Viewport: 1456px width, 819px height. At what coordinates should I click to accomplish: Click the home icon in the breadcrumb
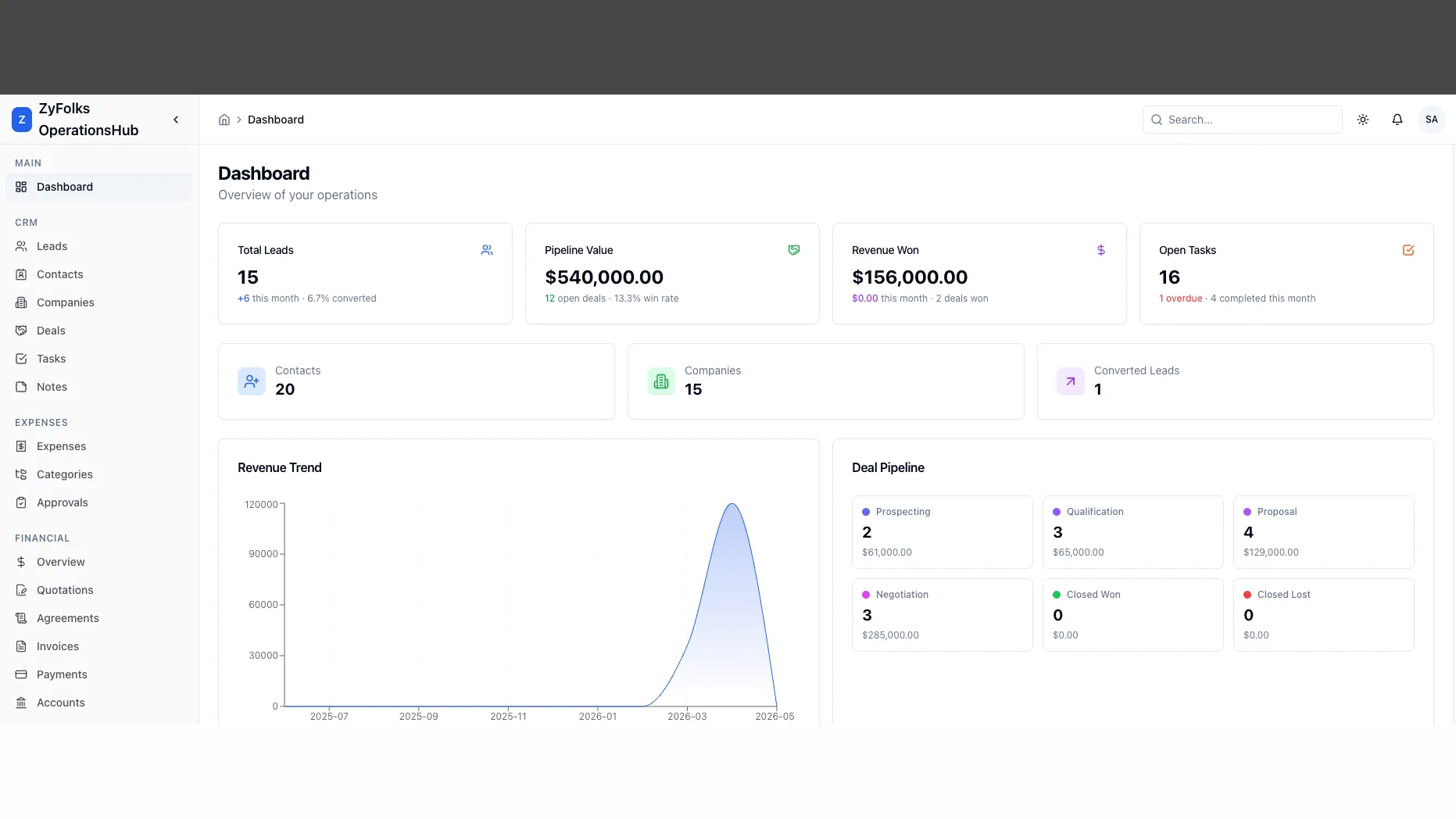224,120
